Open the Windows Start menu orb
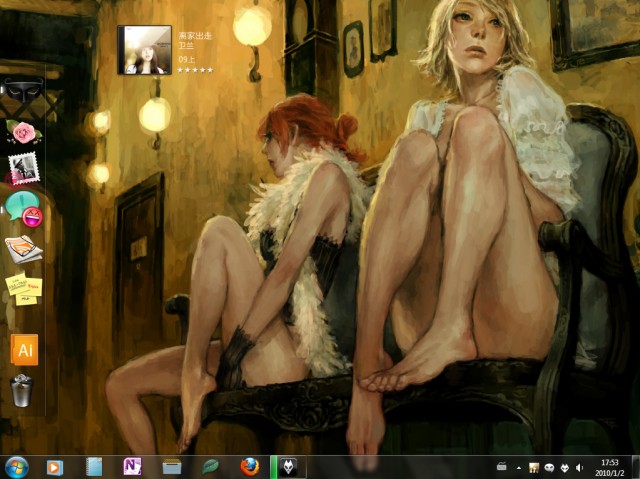The width and height of the screenshot is (640, 479). click(x=17, y=468)
